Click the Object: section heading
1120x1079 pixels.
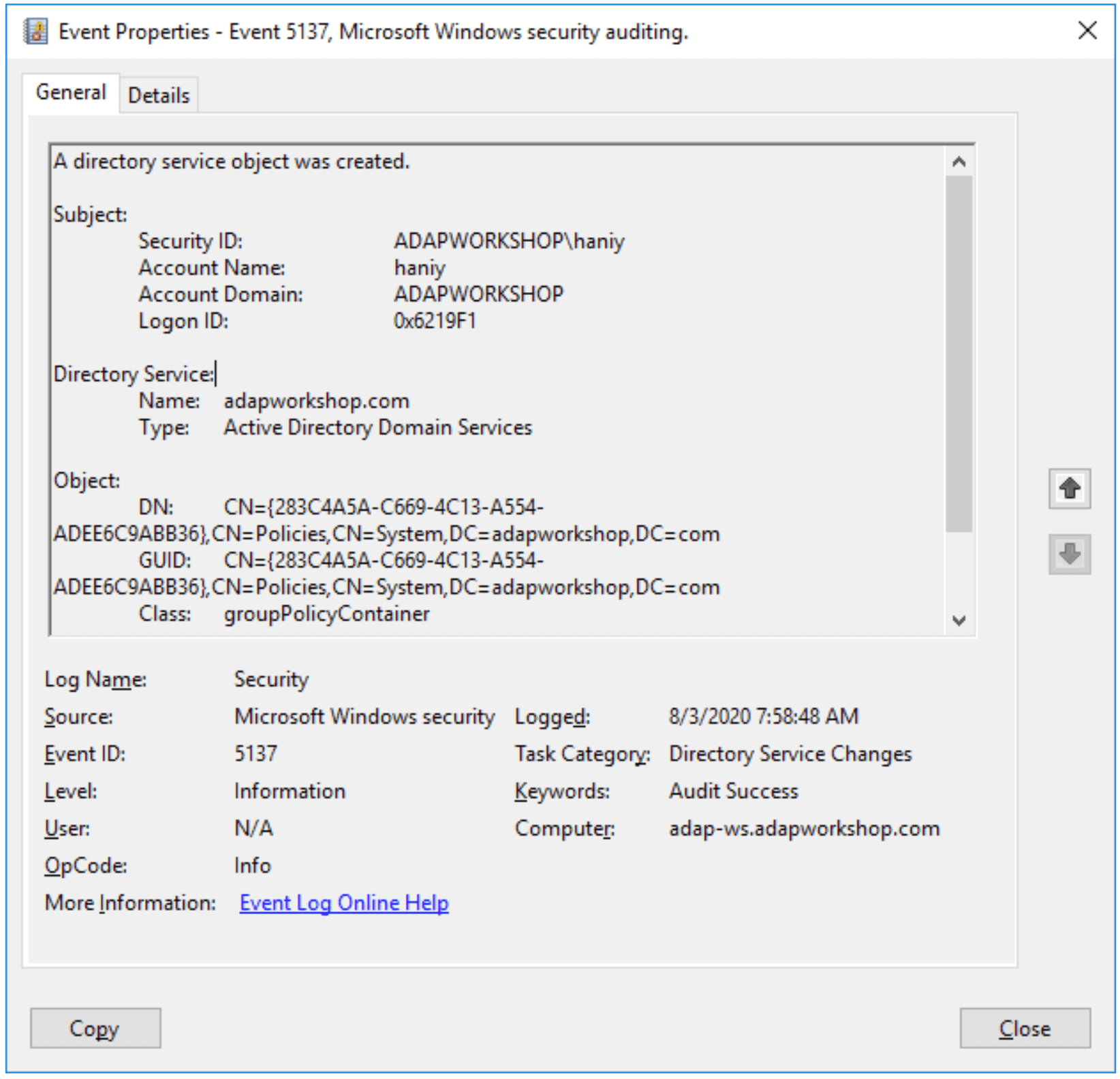click(87, 480)
